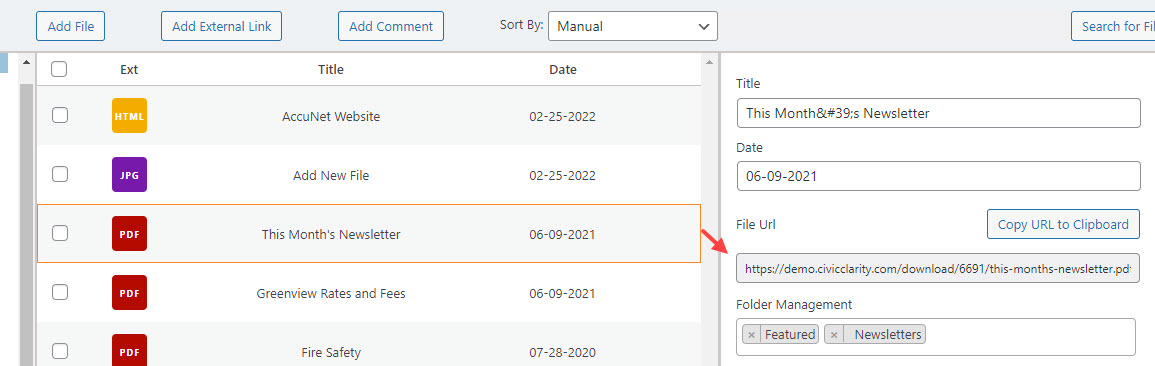The height and width of the screenshot is (366, 1155).
Task: Click the left panel scrollbar thumb
Action: coord(27,225)
